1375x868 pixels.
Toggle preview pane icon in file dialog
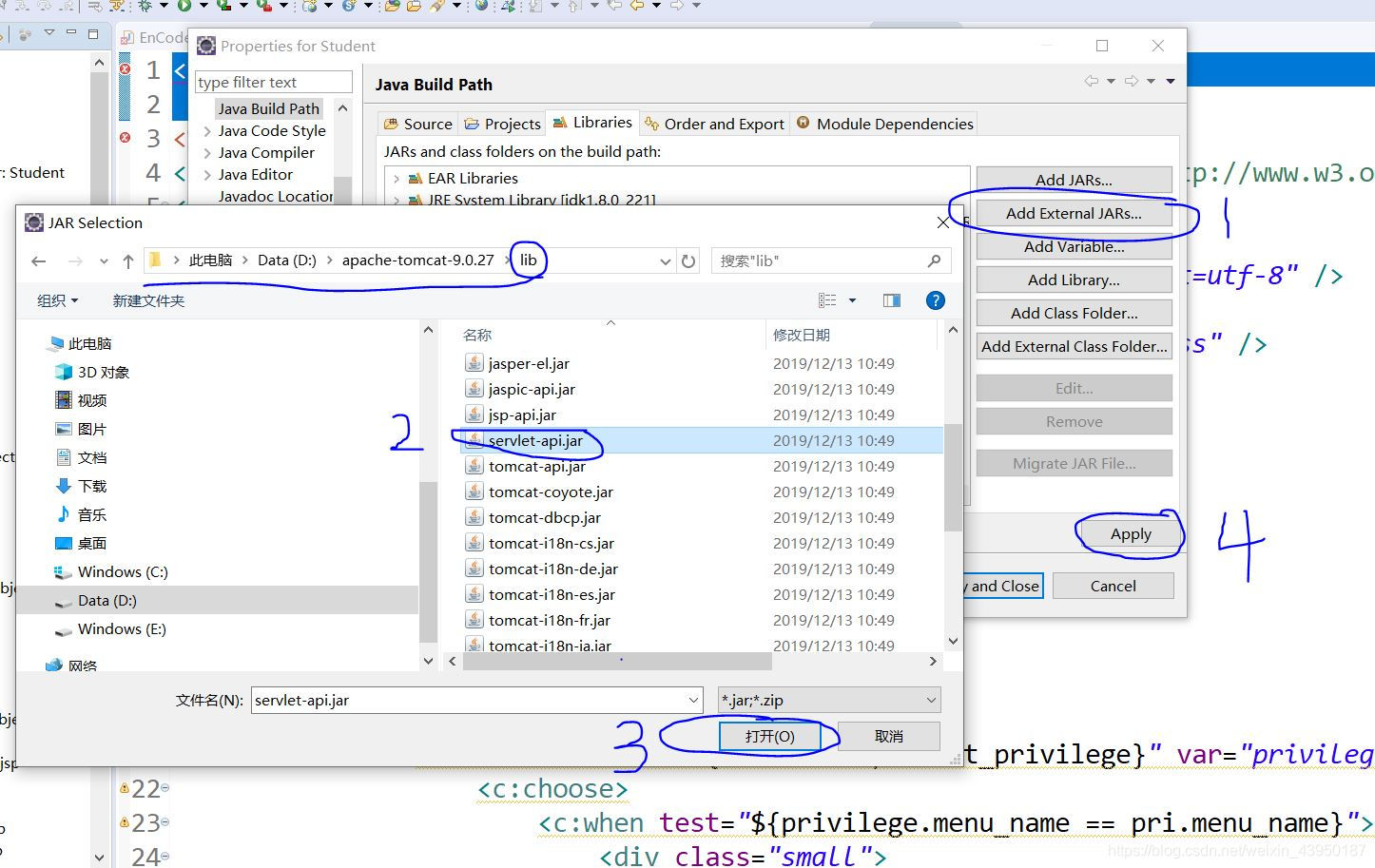click(x=892, y=300)
